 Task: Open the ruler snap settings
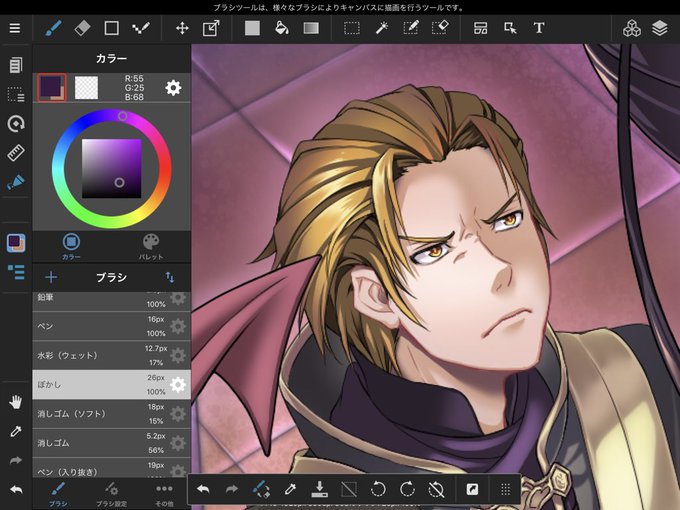16,153
